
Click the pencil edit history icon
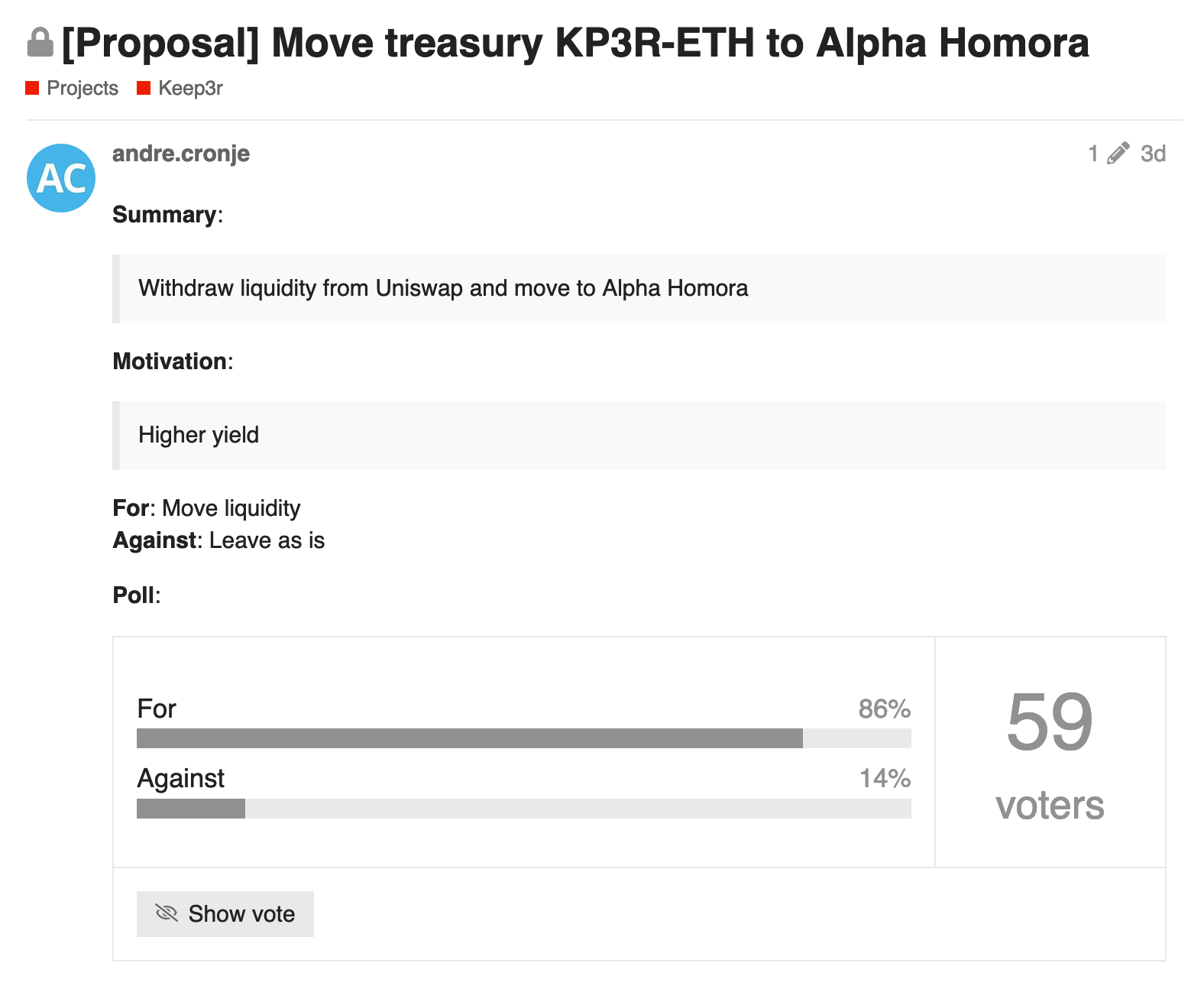pyautogui.click(x=1118, y=154)
